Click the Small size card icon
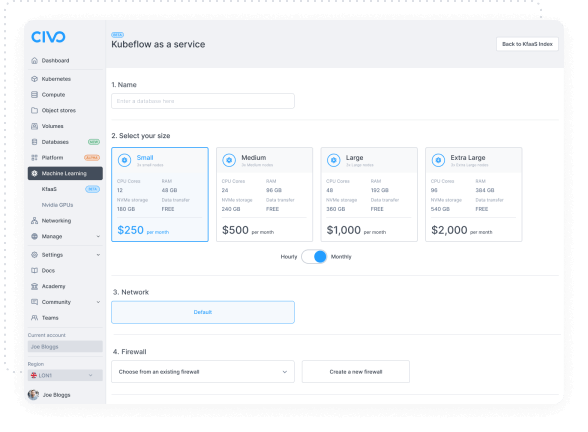The height and width of the screenshot is (432, 588). (x=124, y=160)
